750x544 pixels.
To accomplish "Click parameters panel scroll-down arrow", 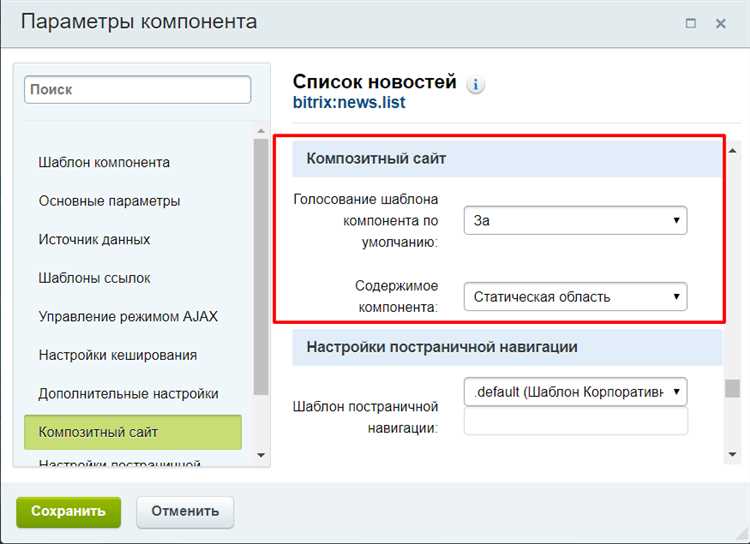I will click(732, 454).
